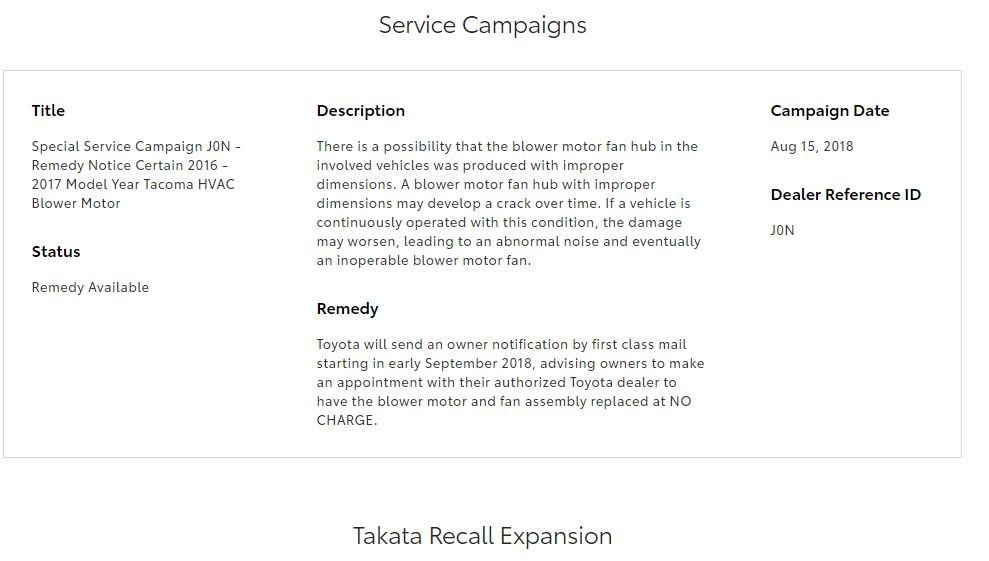
Task: Click the Dealer Reference ID label
Action: [x=845, y=194]
